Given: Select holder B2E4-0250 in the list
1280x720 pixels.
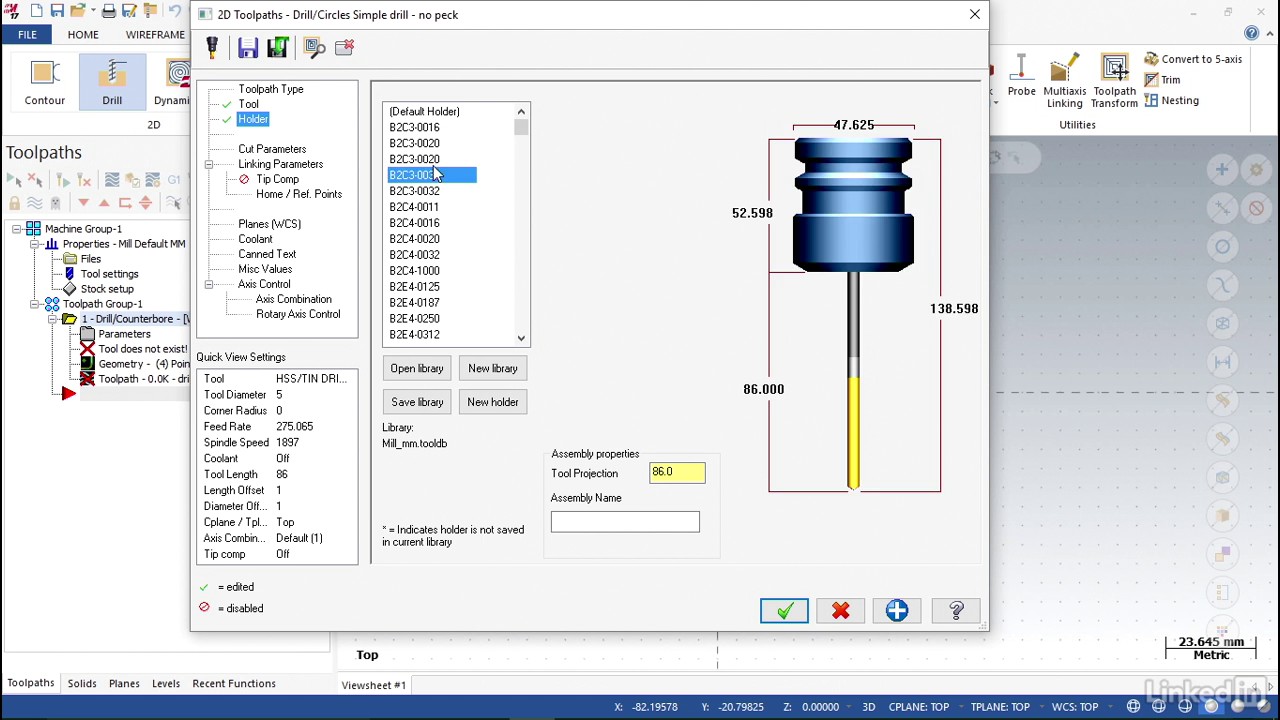Looking at the screenshot, I should pyautogui.click(x=414, y=319).
